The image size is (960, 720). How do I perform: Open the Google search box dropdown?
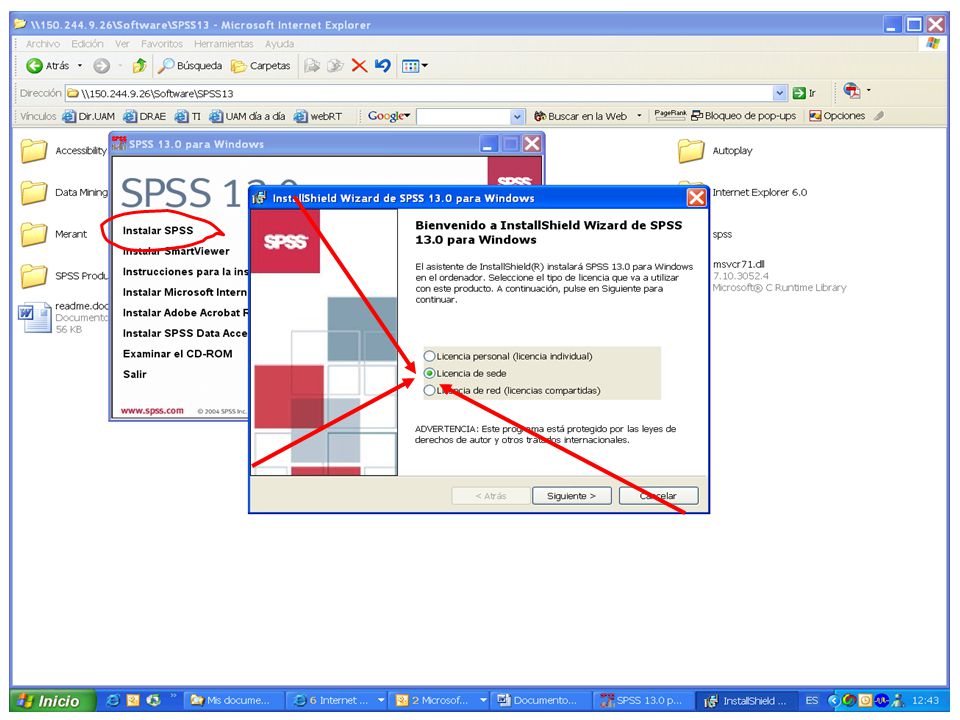coord(517,116)
